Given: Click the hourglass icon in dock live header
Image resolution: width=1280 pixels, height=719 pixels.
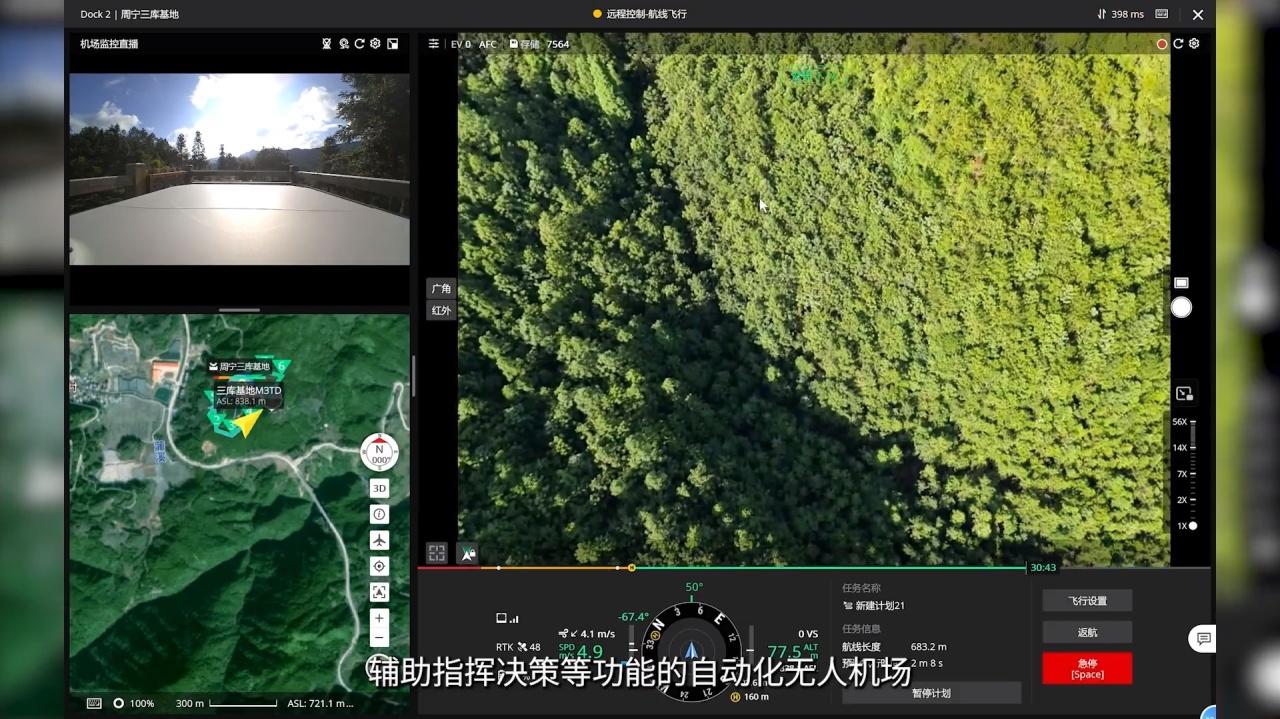Looking at the screenshot, I should click(x=327, y=44).
